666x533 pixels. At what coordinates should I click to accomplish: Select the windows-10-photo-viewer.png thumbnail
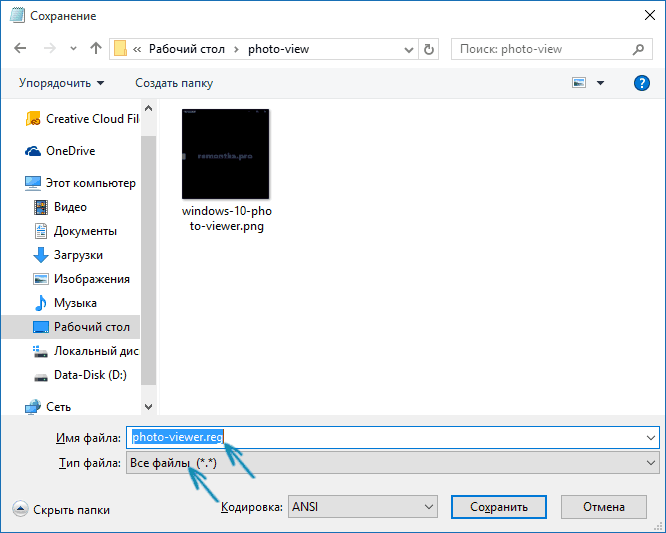click(226, 171)
